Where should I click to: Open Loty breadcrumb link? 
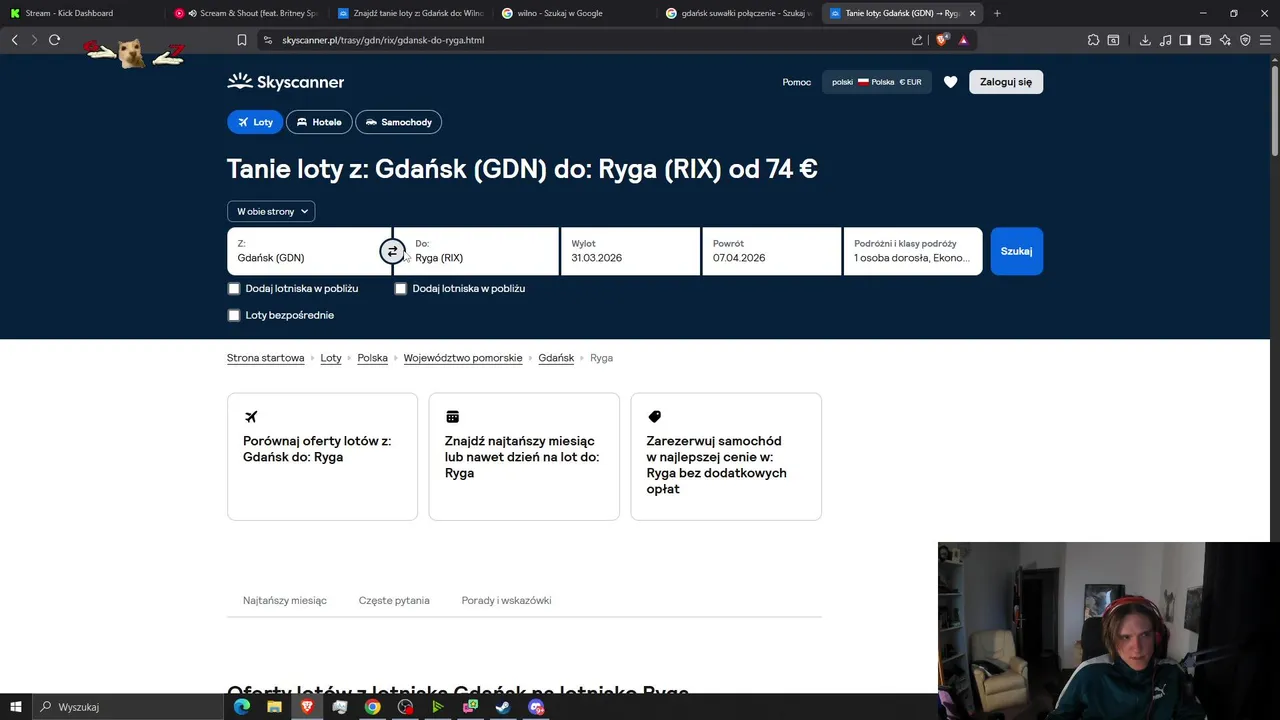331,358
